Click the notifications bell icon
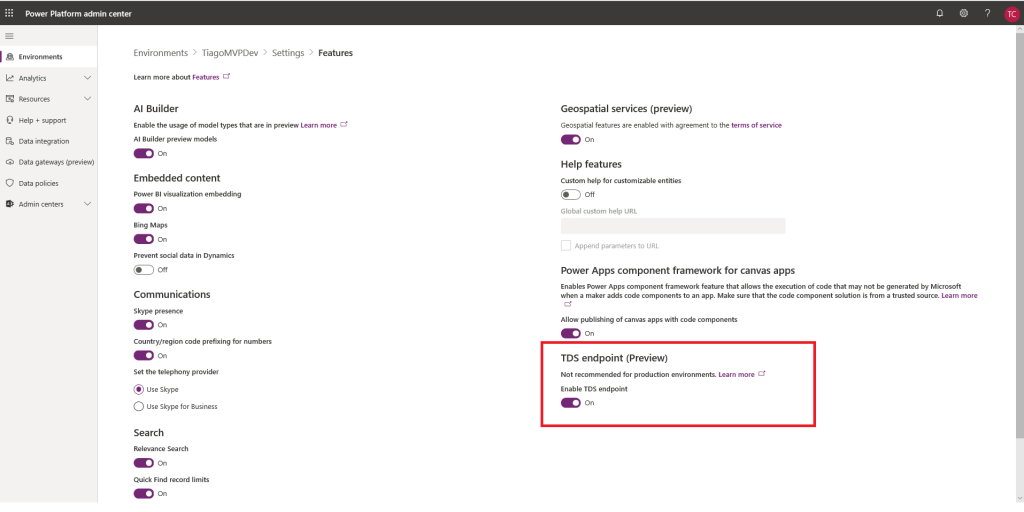The width and height of the screenshot is (1024, 512). (x=939, y=13)
